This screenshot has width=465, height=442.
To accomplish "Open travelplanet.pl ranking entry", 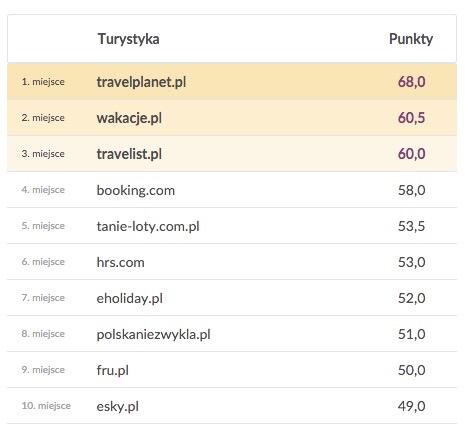I will pyautogui.click(x=141, y=82).
